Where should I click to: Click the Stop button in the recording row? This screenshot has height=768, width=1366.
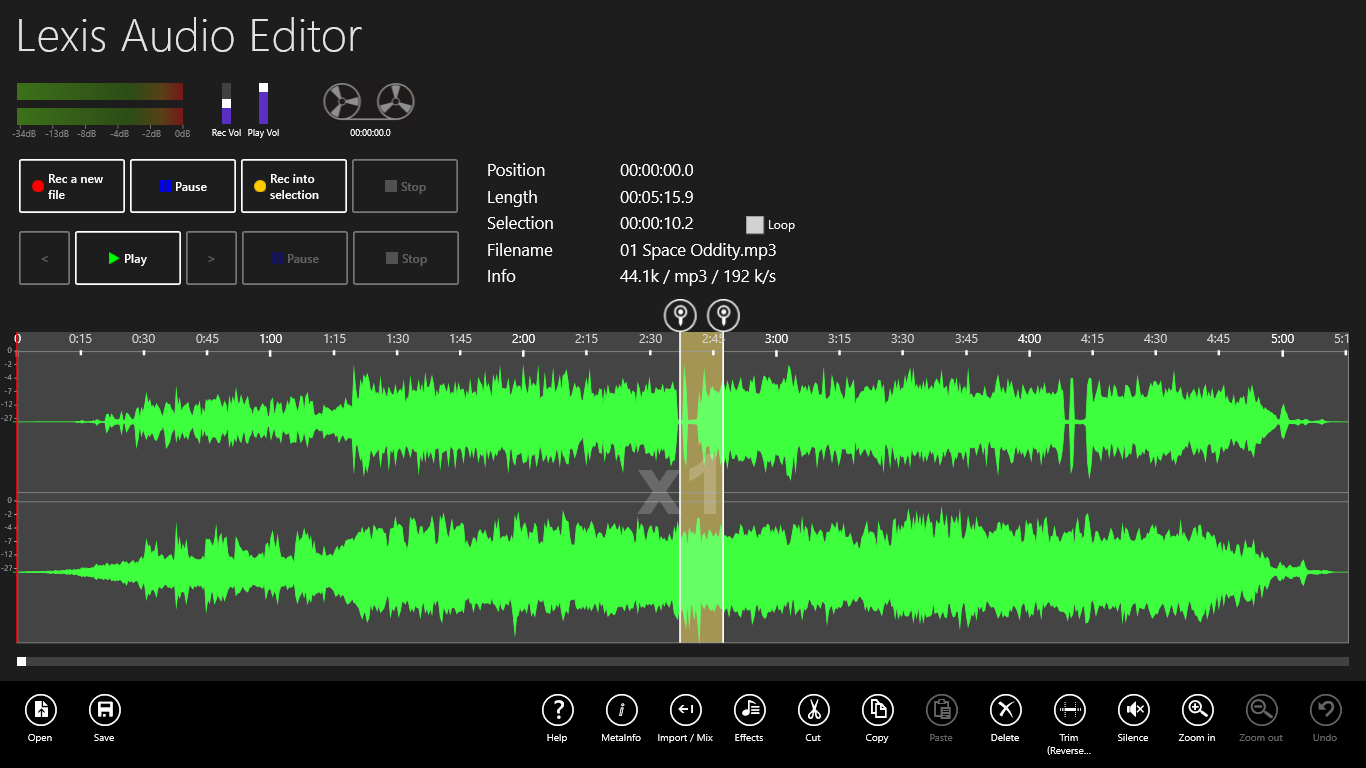click(x=405, y=186)
